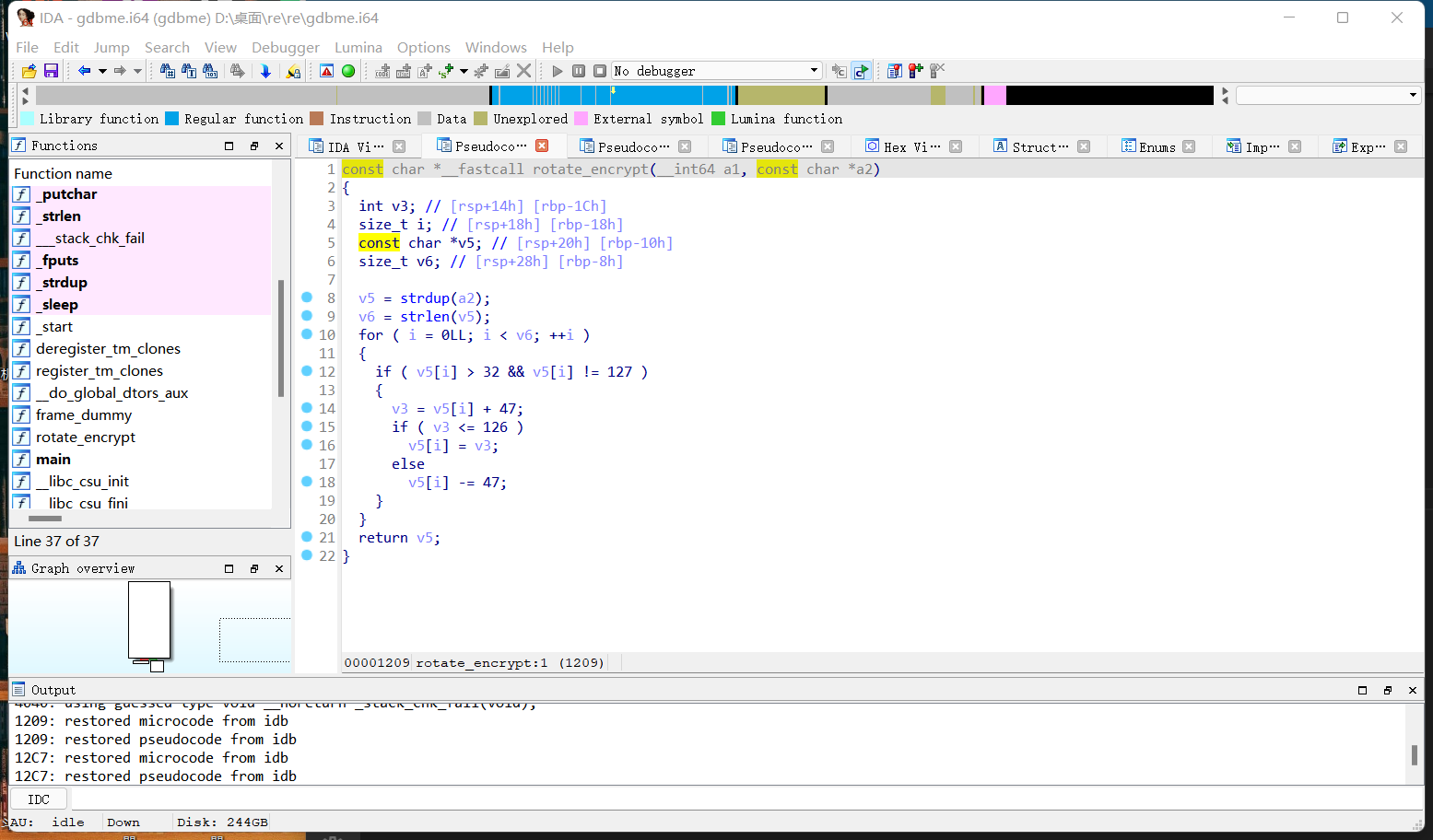Click the convert to data icon
The width and height of the screenshot is (1433, 840).
click(404, 71)
